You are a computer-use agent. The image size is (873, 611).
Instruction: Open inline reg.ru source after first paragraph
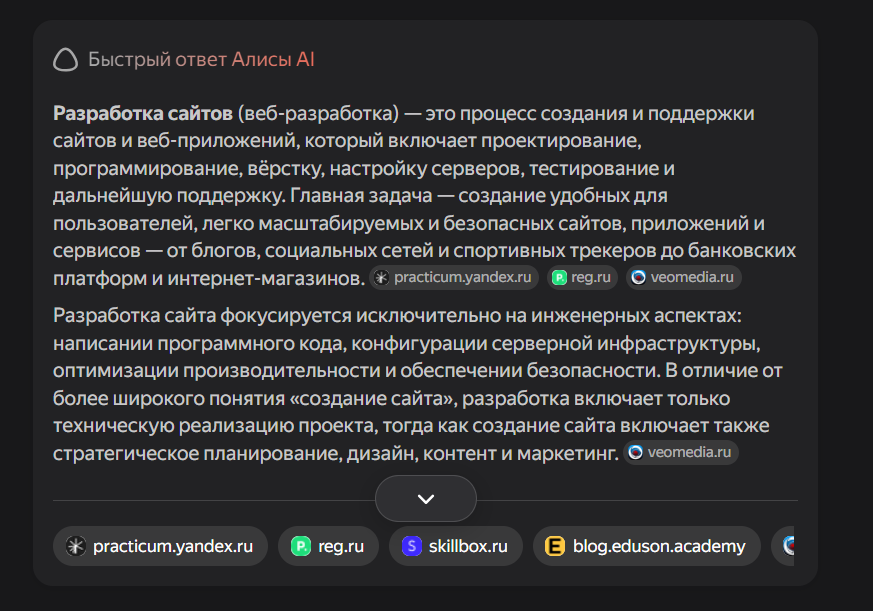(583, 278)
